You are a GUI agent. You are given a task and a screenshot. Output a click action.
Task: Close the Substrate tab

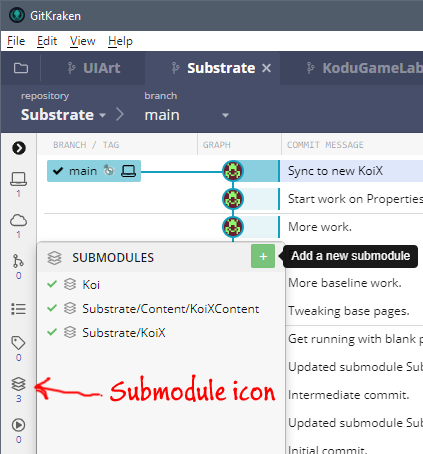266,68
